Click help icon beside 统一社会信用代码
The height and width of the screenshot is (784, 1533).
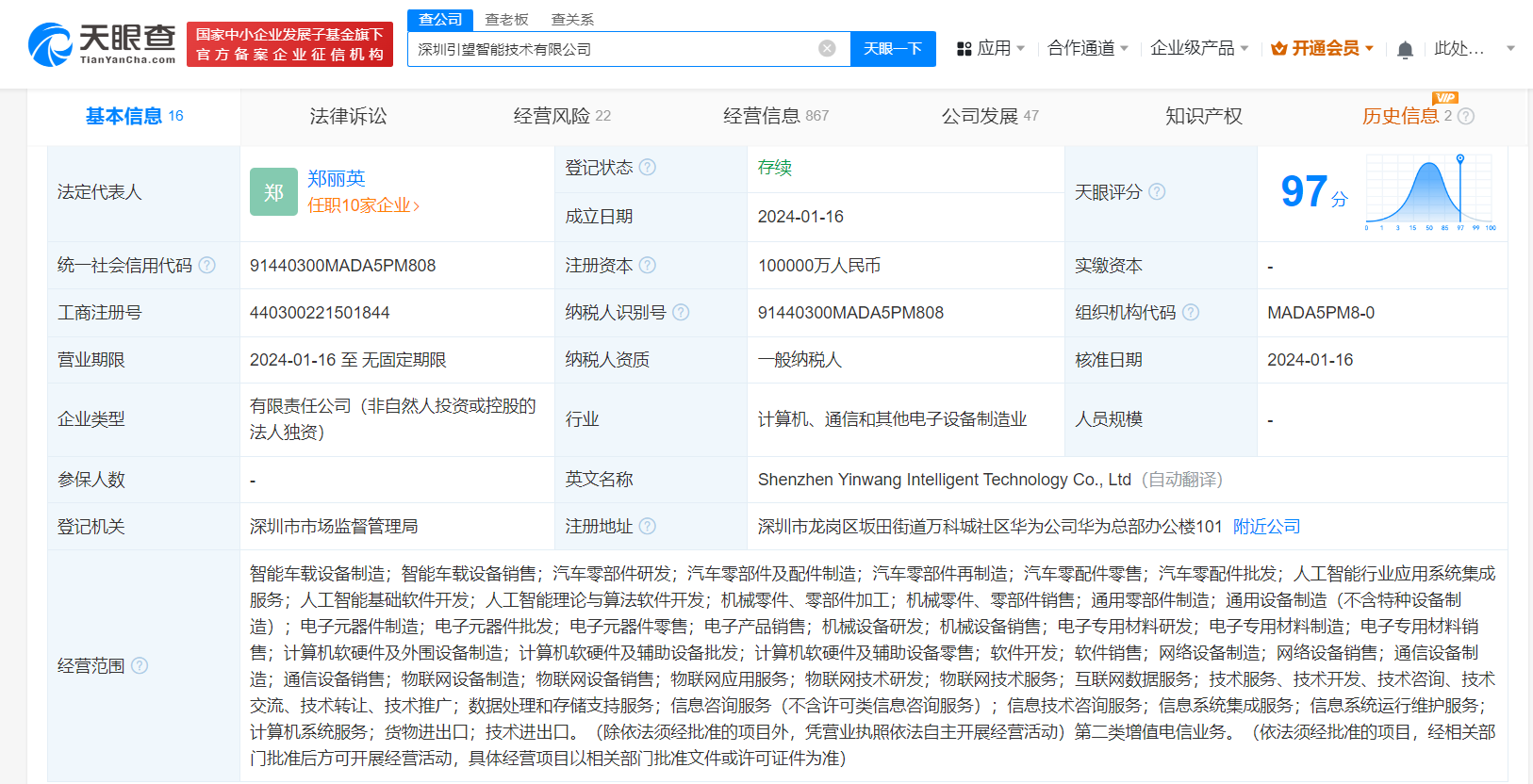[x=207, y=266]
